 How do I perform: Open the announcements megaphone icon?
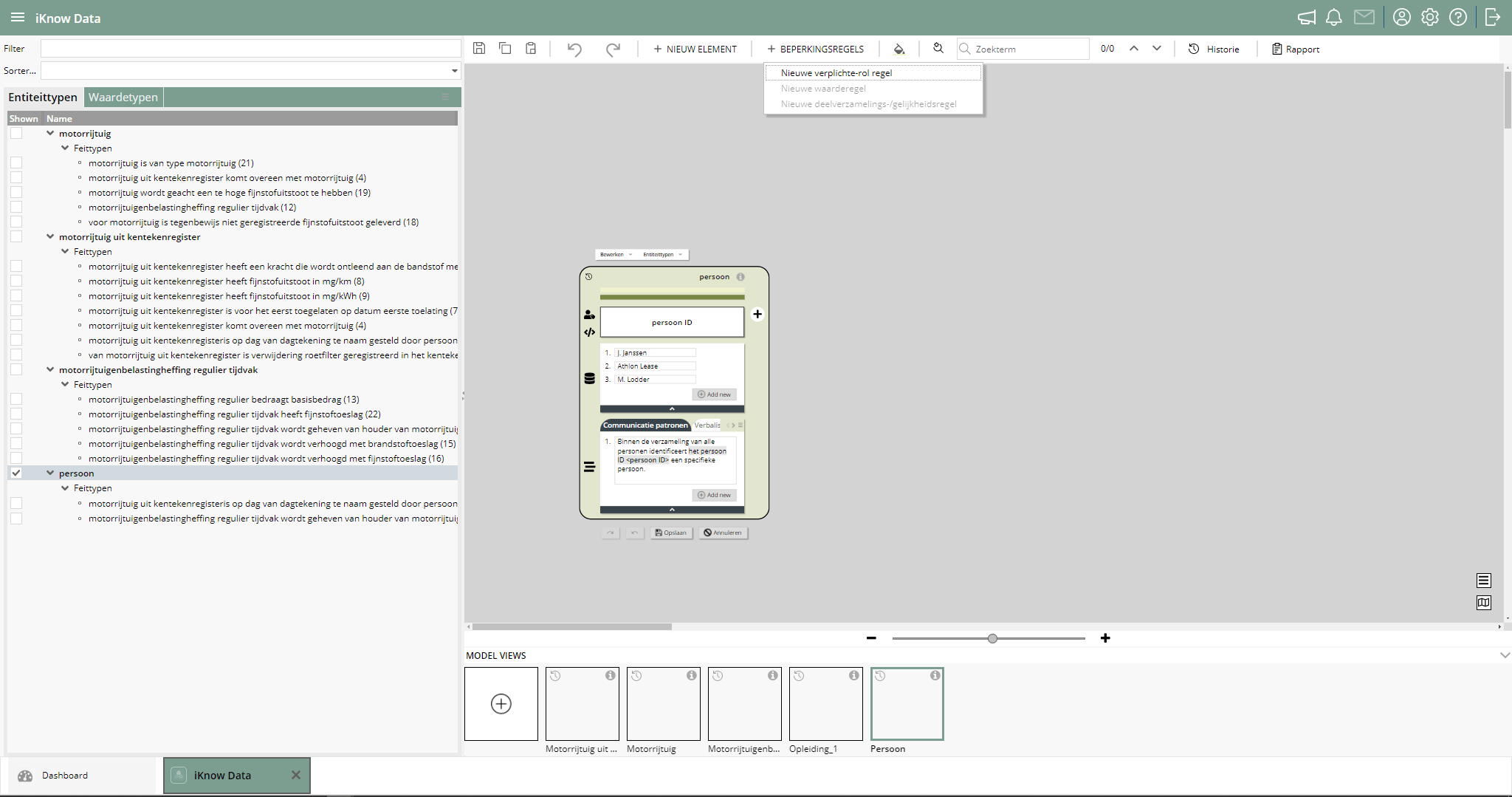tap(1307, 18)
